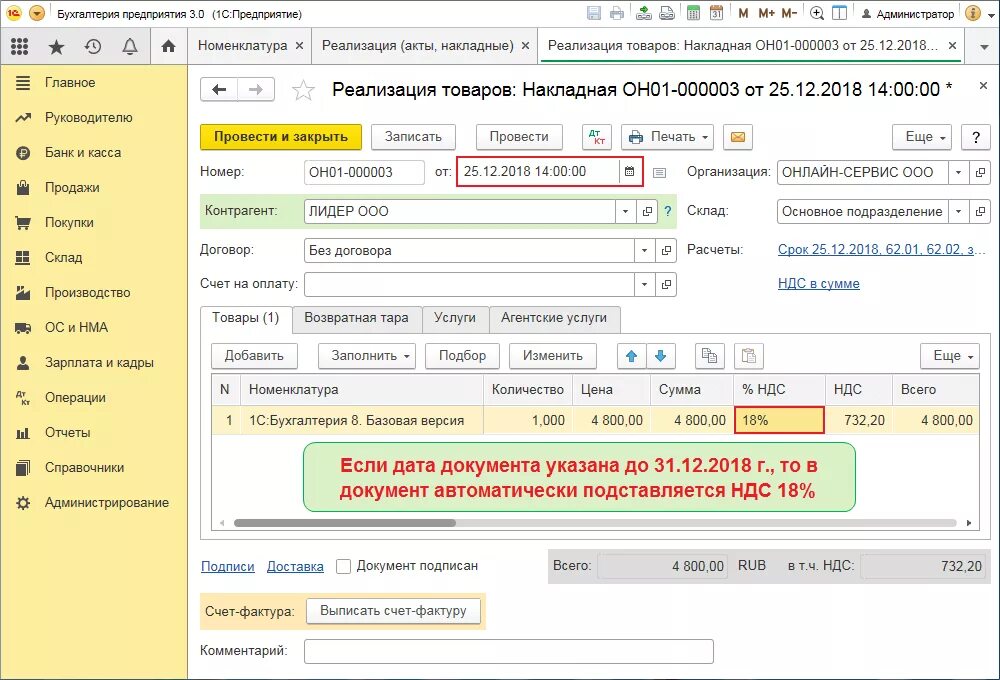
Task: Expand the Договор dropdown
Action: (x=645, y=251)
